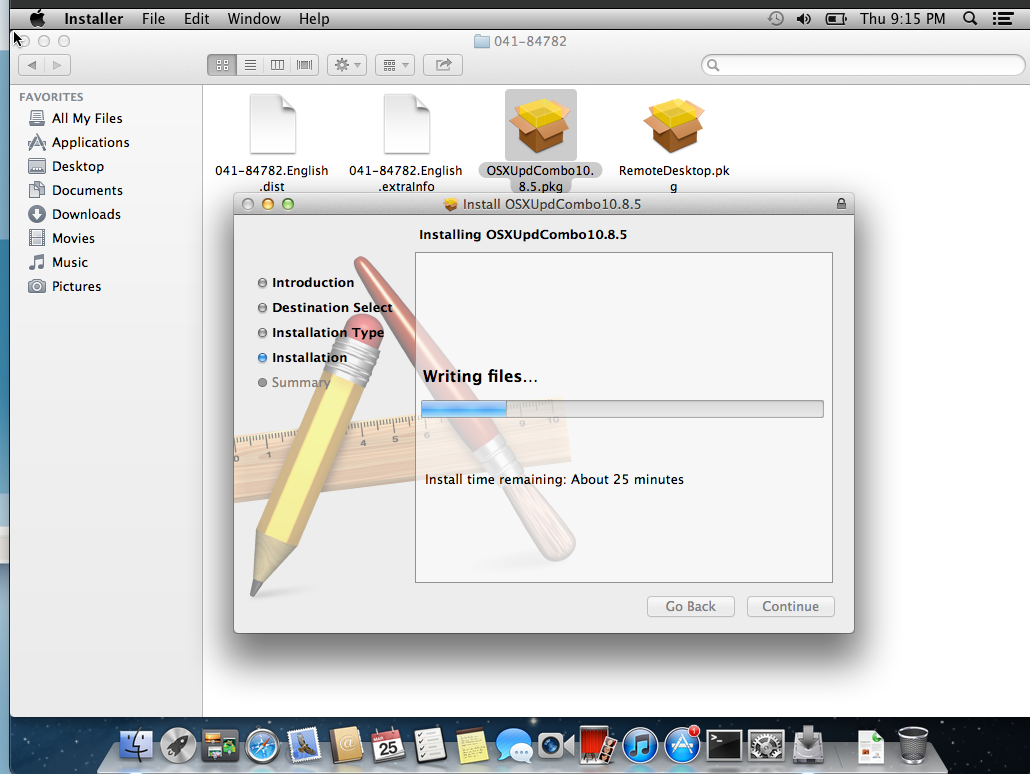Image resolution: width=1030 pixels, height=774 pixels.
Task: Switch Finder to Cover Flow view
Action: click(304, 65)
